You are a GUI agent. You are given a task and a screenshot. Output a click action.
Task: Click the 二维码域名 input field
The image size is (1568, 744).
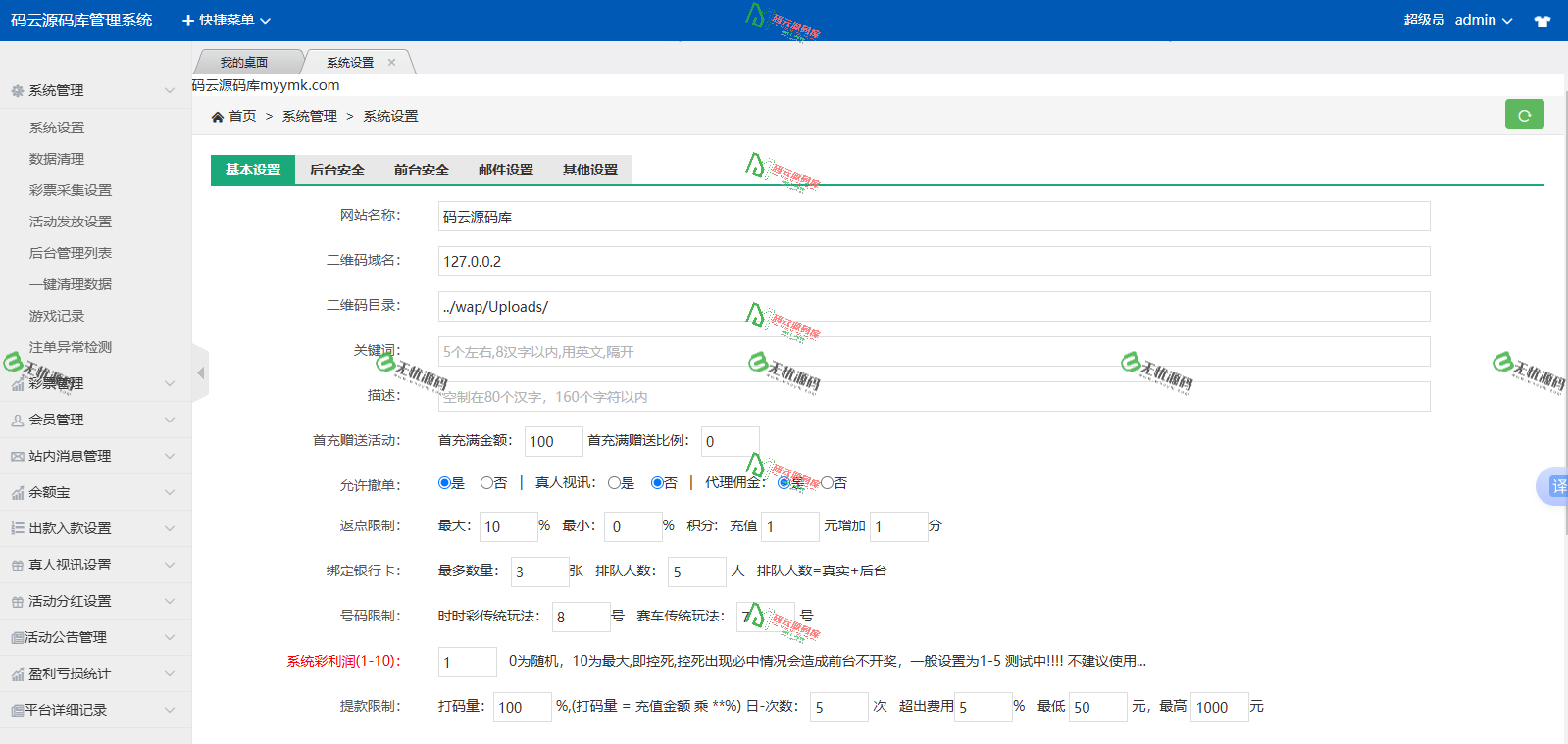tap(934, 262)
